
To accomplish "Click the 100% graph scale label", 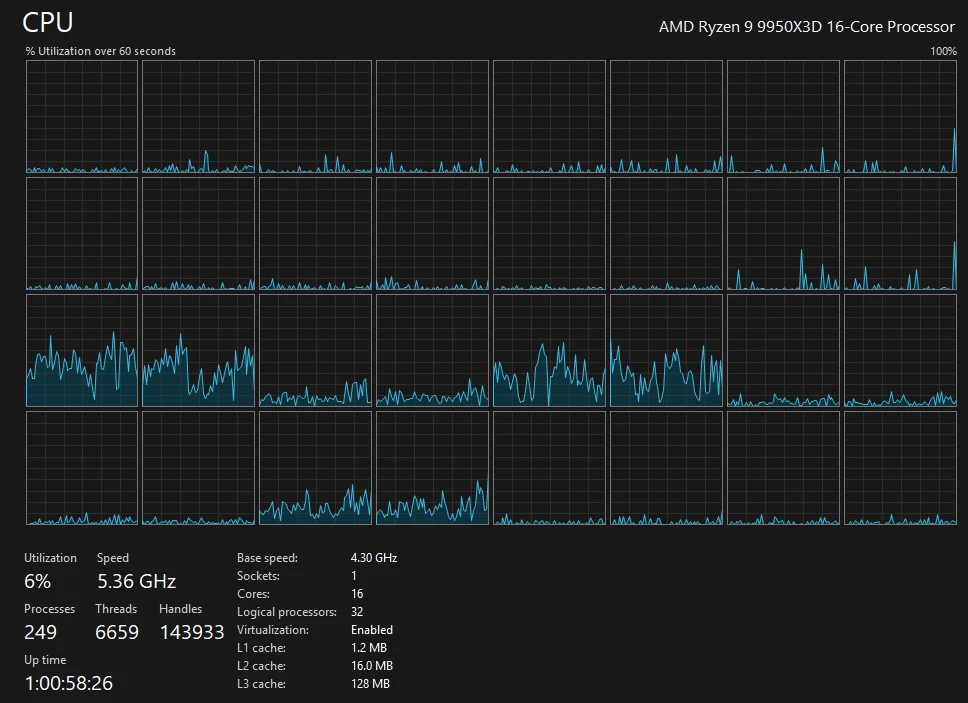I will (943, 51).
